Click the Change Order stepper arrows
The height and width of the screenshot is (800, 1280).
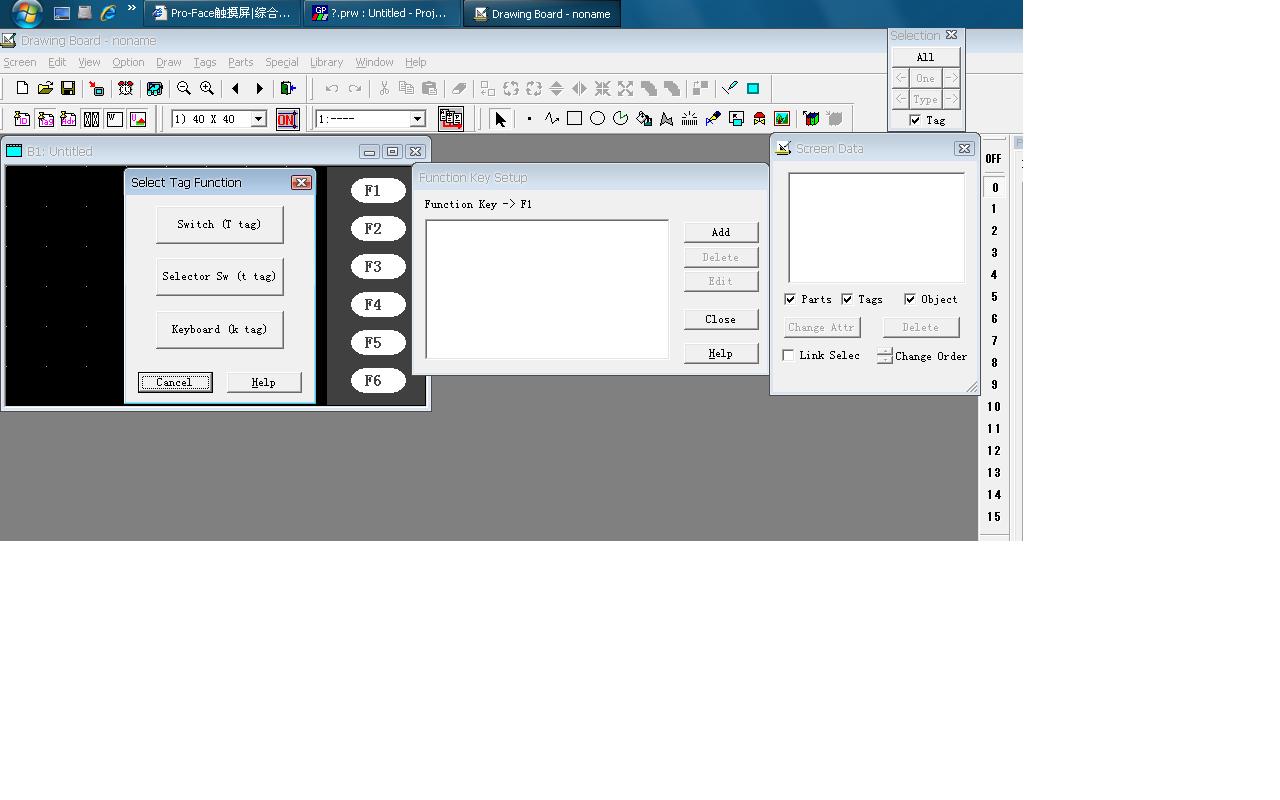[885, 355]
